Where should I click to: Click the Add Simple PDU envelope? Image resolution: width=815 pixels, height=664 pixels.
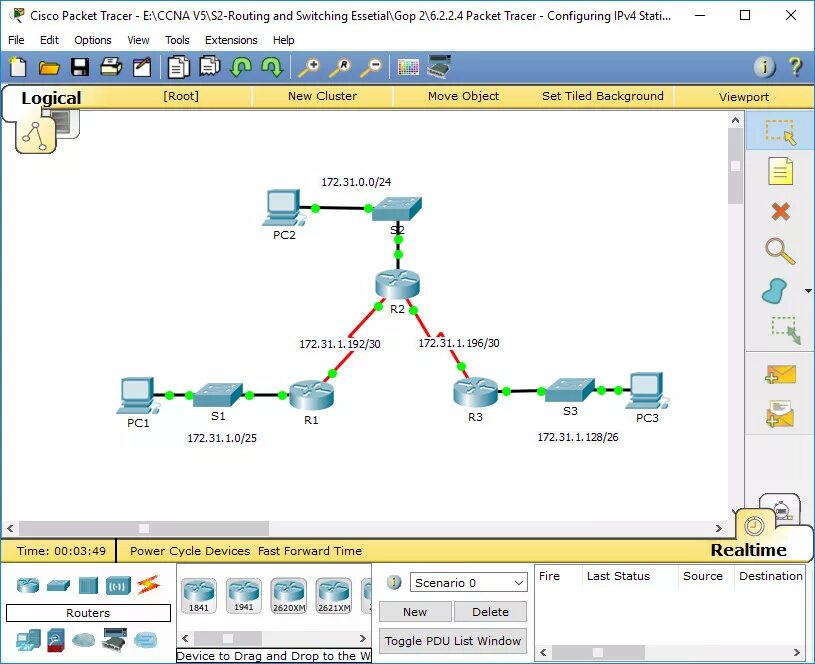tap(780, 375)
